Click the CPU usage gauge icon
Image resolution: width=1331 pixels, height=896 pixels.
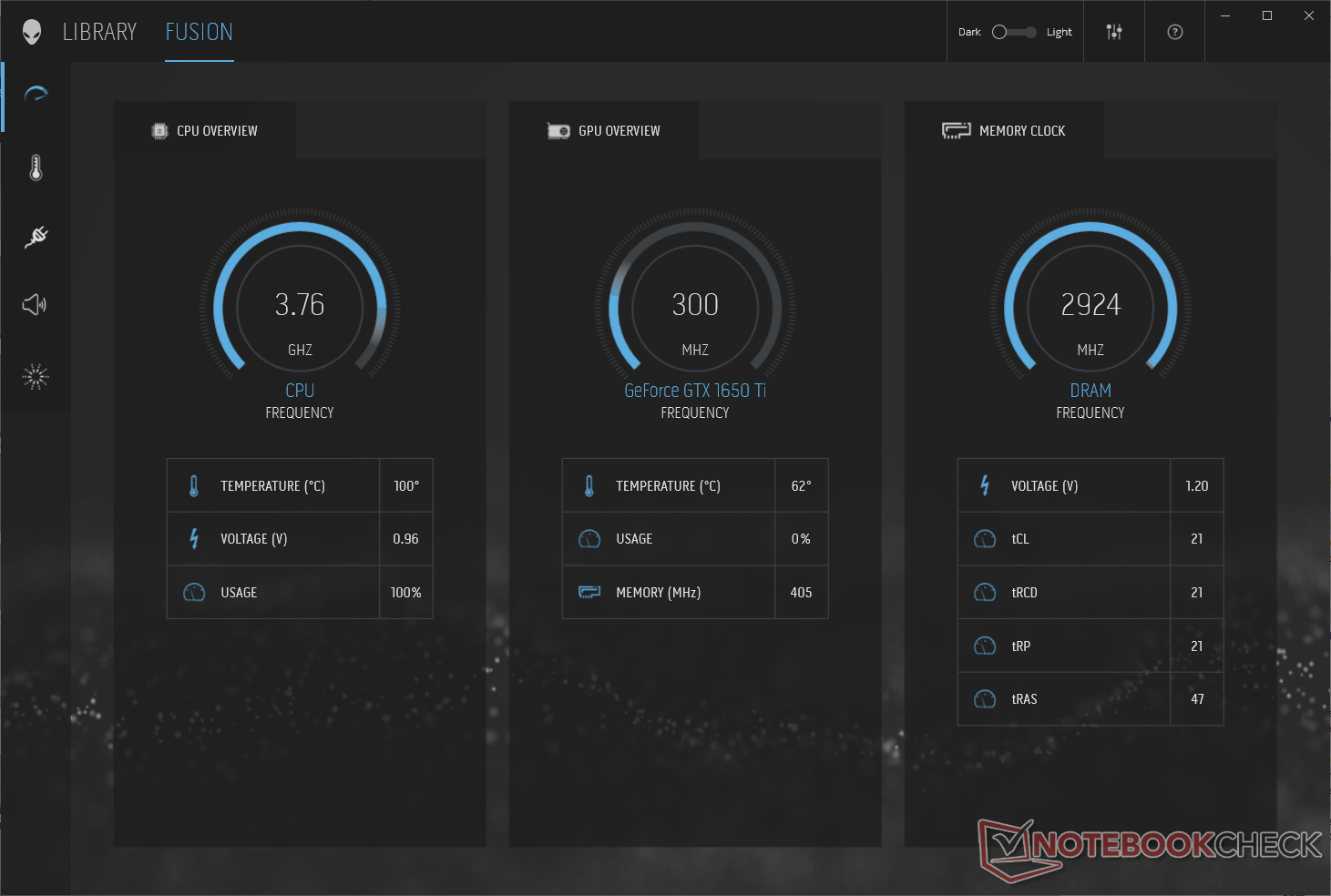(x=194, y=593)
